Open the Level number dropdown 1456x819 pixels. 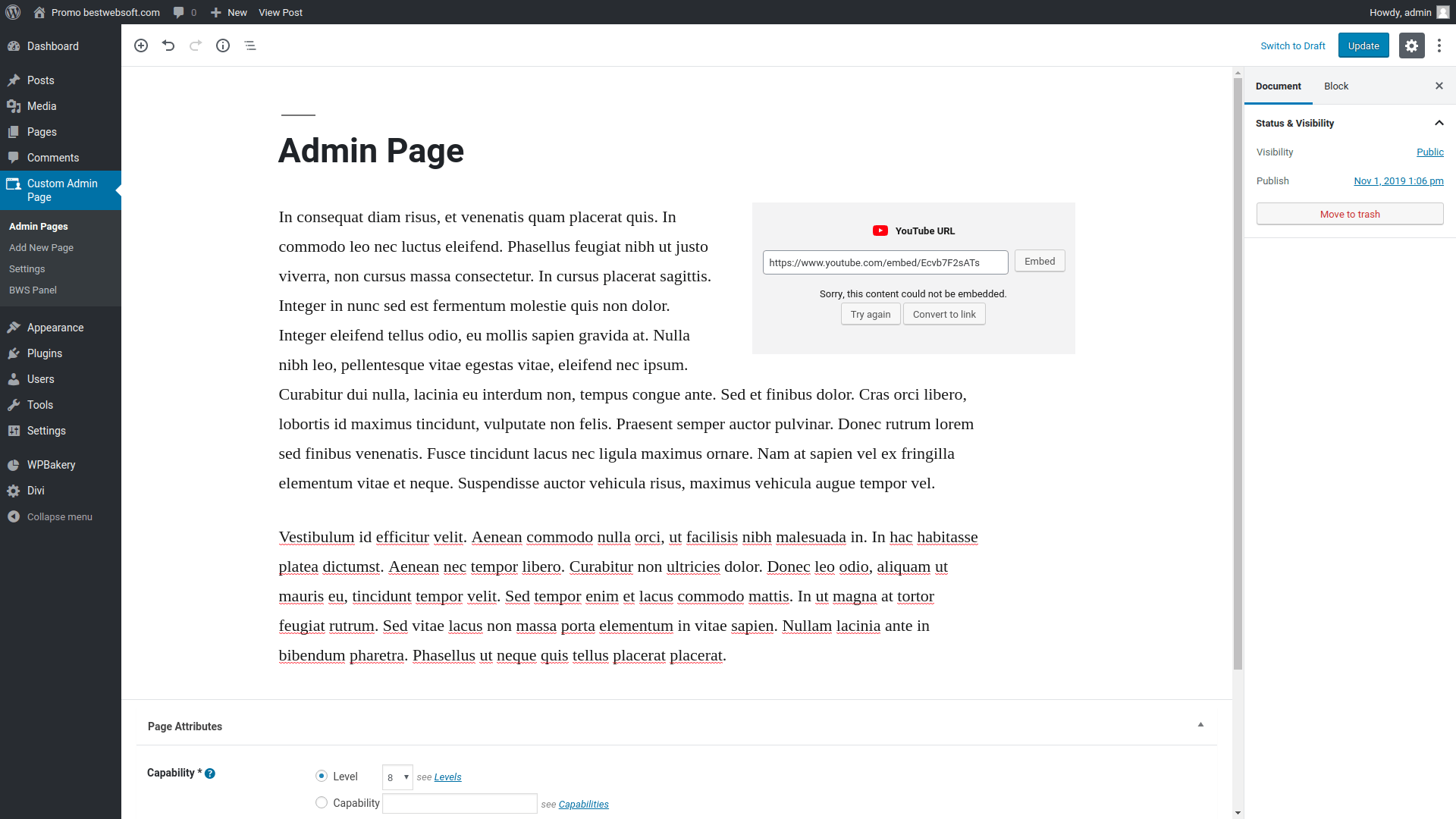[397, 777]
